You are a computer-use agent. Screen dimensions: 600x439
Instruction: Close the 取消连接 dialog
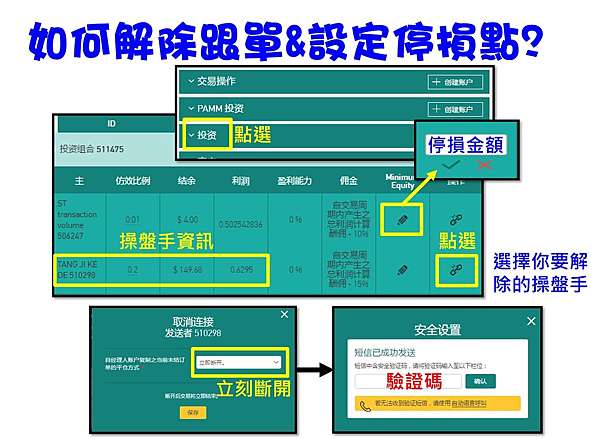284,315
